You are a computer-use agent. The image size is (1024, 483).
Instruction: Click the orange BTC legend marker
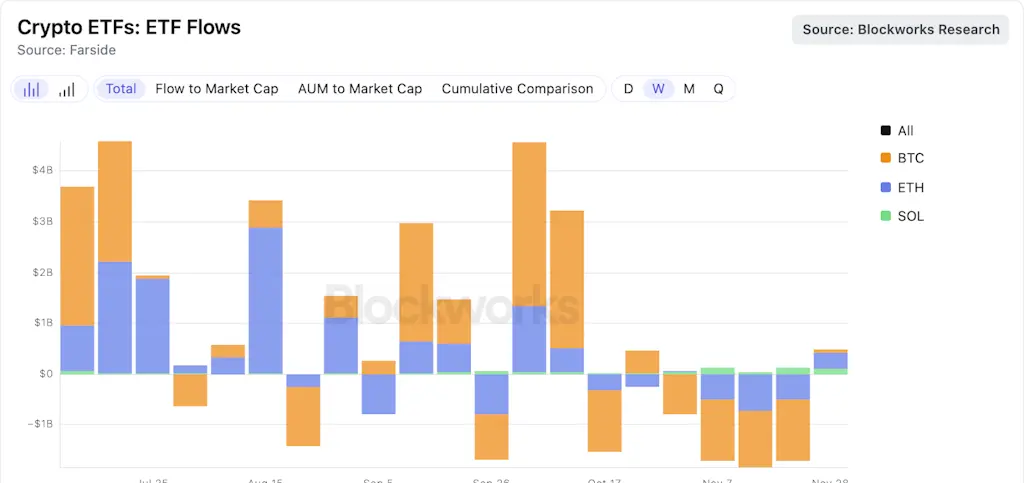click(885, 159)
